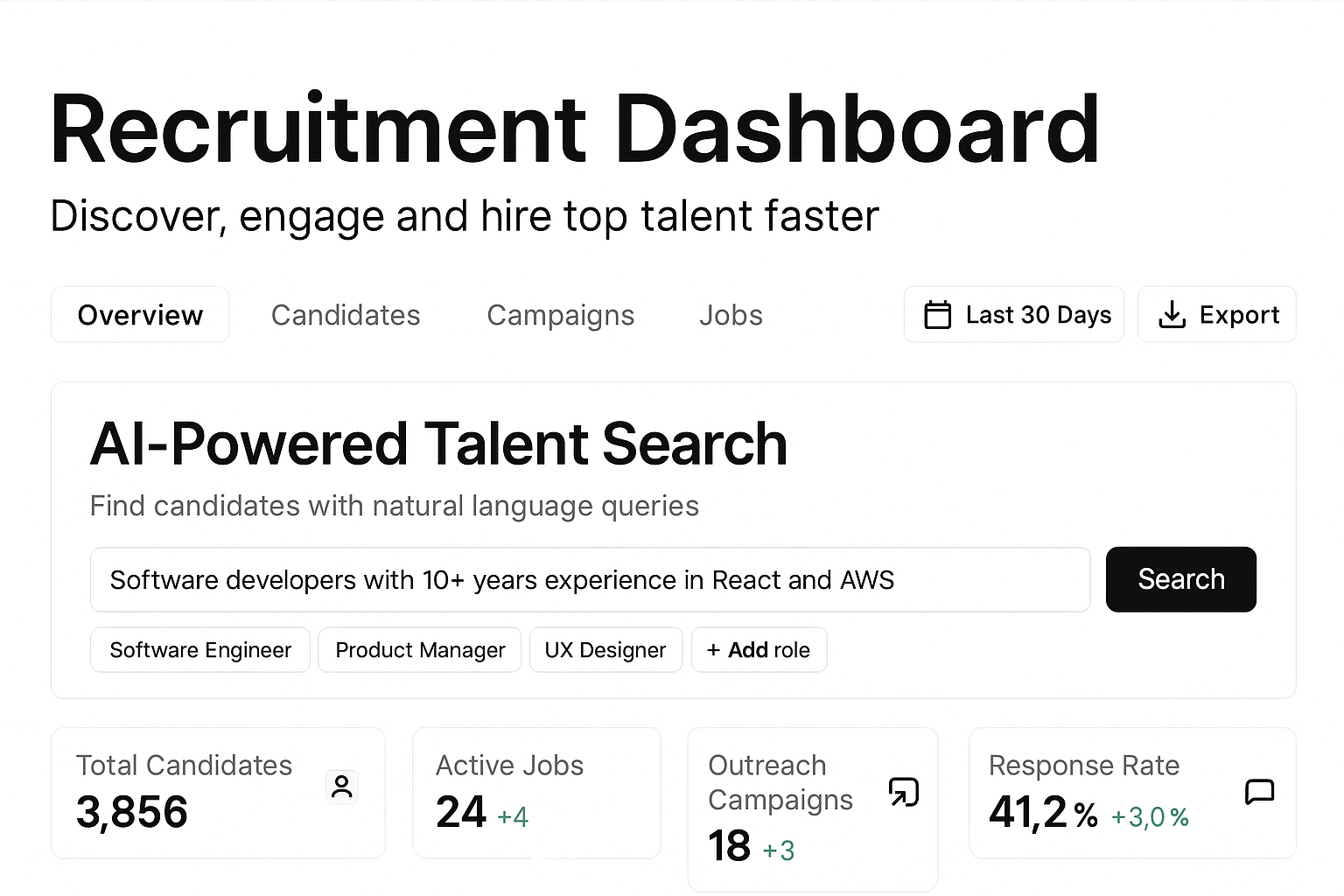
Task: Click the download icon on the Export button
Action: point(1172,314)
